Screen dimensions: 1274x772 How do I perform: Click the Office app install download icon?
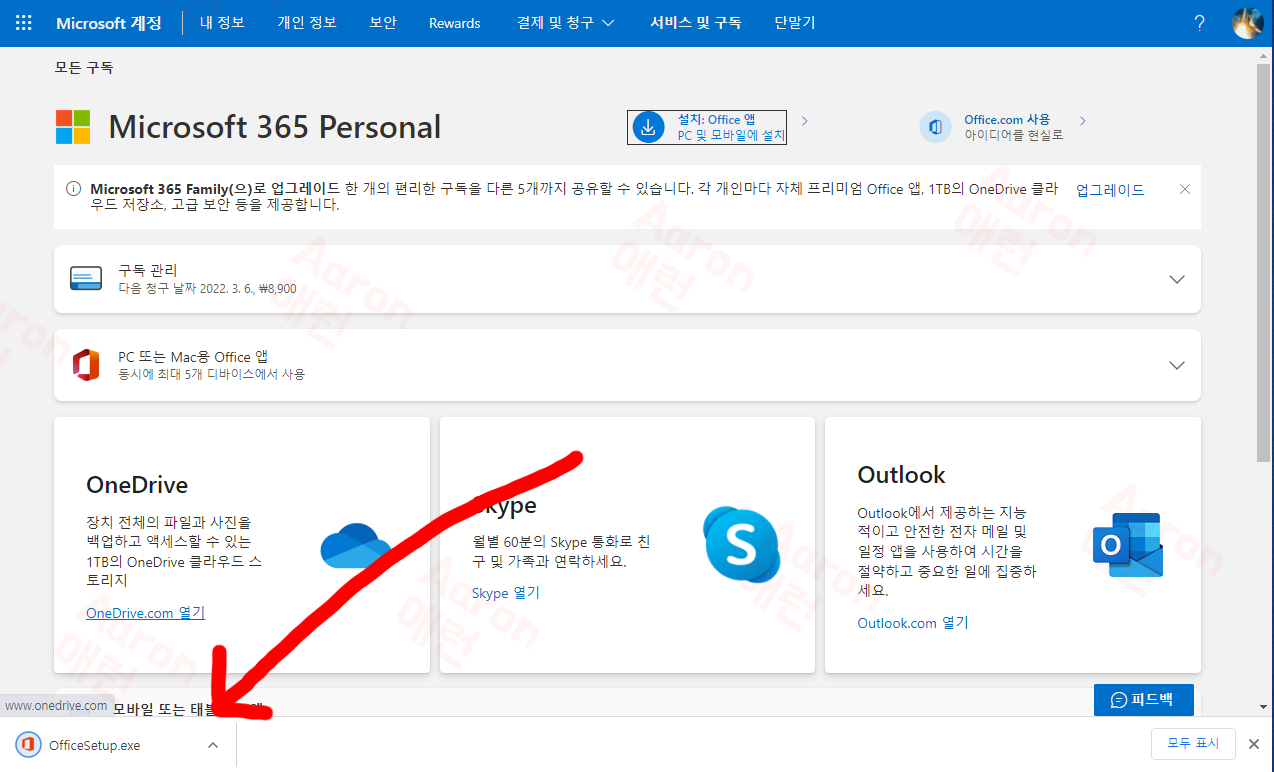[x=648, y=127]
